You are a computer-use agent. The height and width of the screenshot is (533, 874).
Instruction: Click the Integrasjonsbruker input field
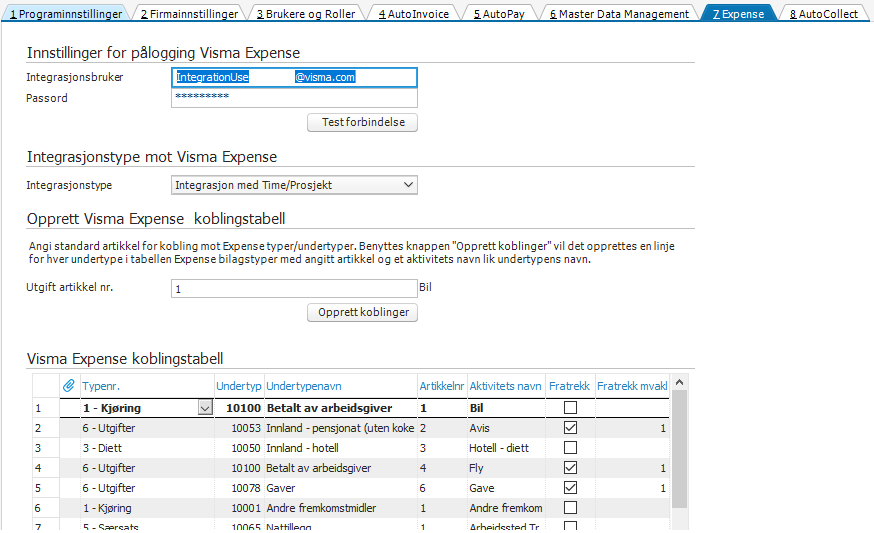tap(294, 77)
